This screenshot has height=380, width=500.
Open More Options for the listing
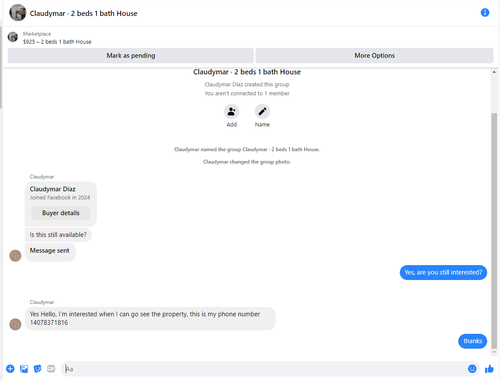(374, 56)
